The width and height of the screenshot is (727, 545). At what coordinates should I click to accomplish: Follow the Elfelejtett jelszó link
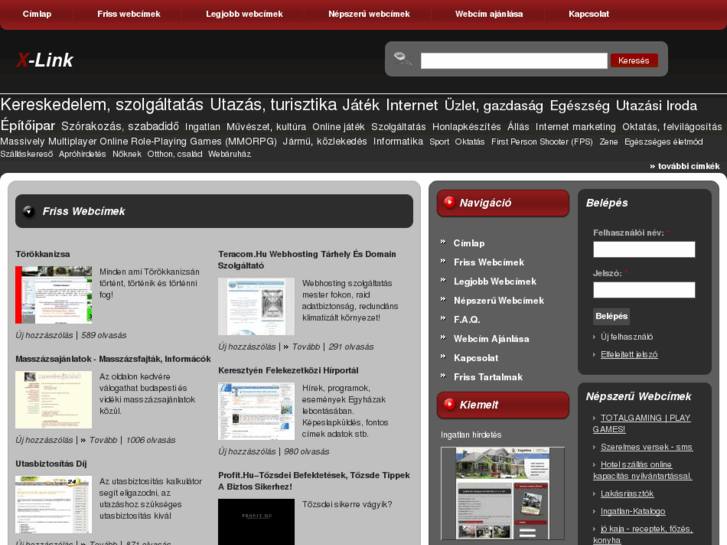pyautogui.click(x=629, y=354)
